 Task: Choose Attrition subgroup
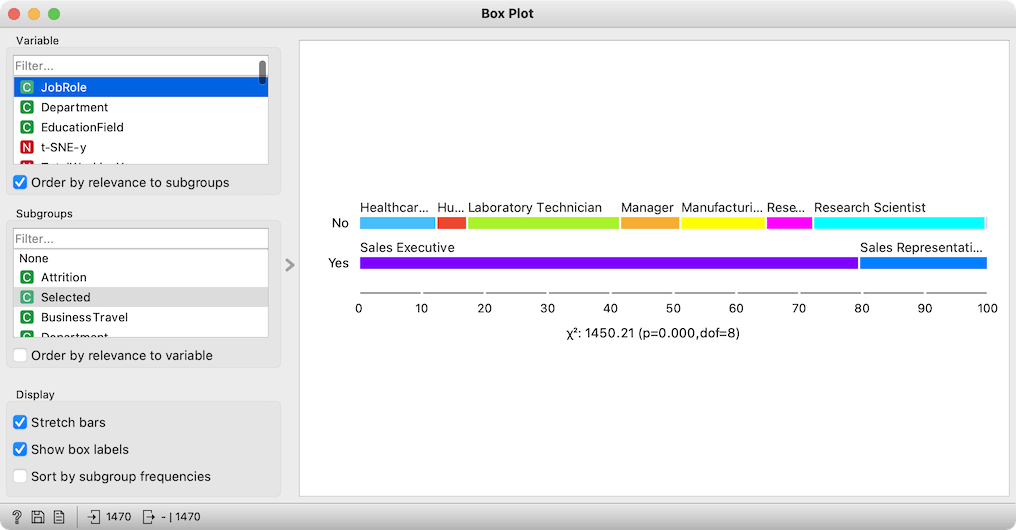tap(141, 277)
